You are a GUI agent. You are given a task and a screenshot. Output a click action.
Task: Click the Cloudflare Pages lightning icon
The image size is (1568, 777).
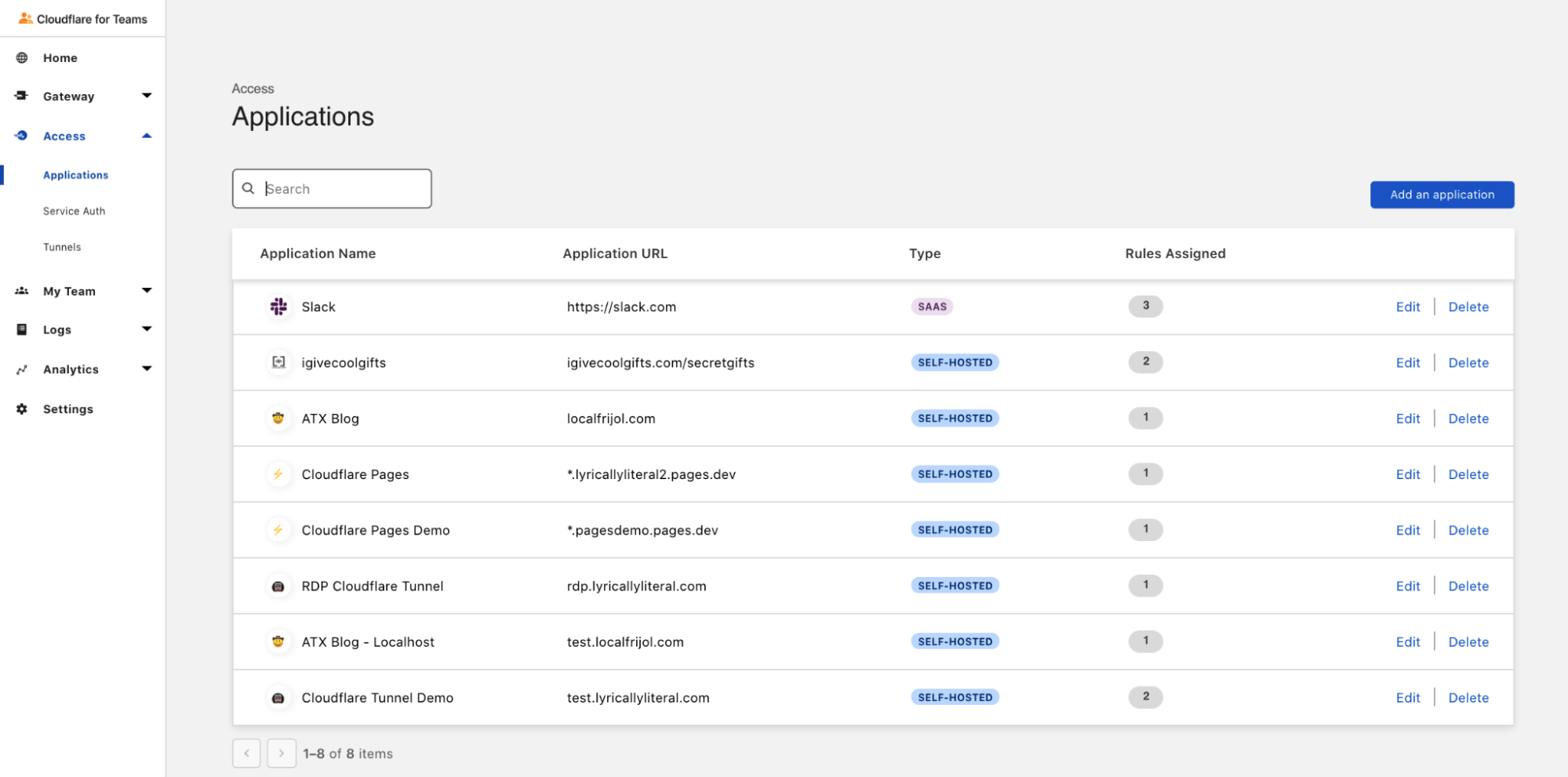click(x=278, y=474)
